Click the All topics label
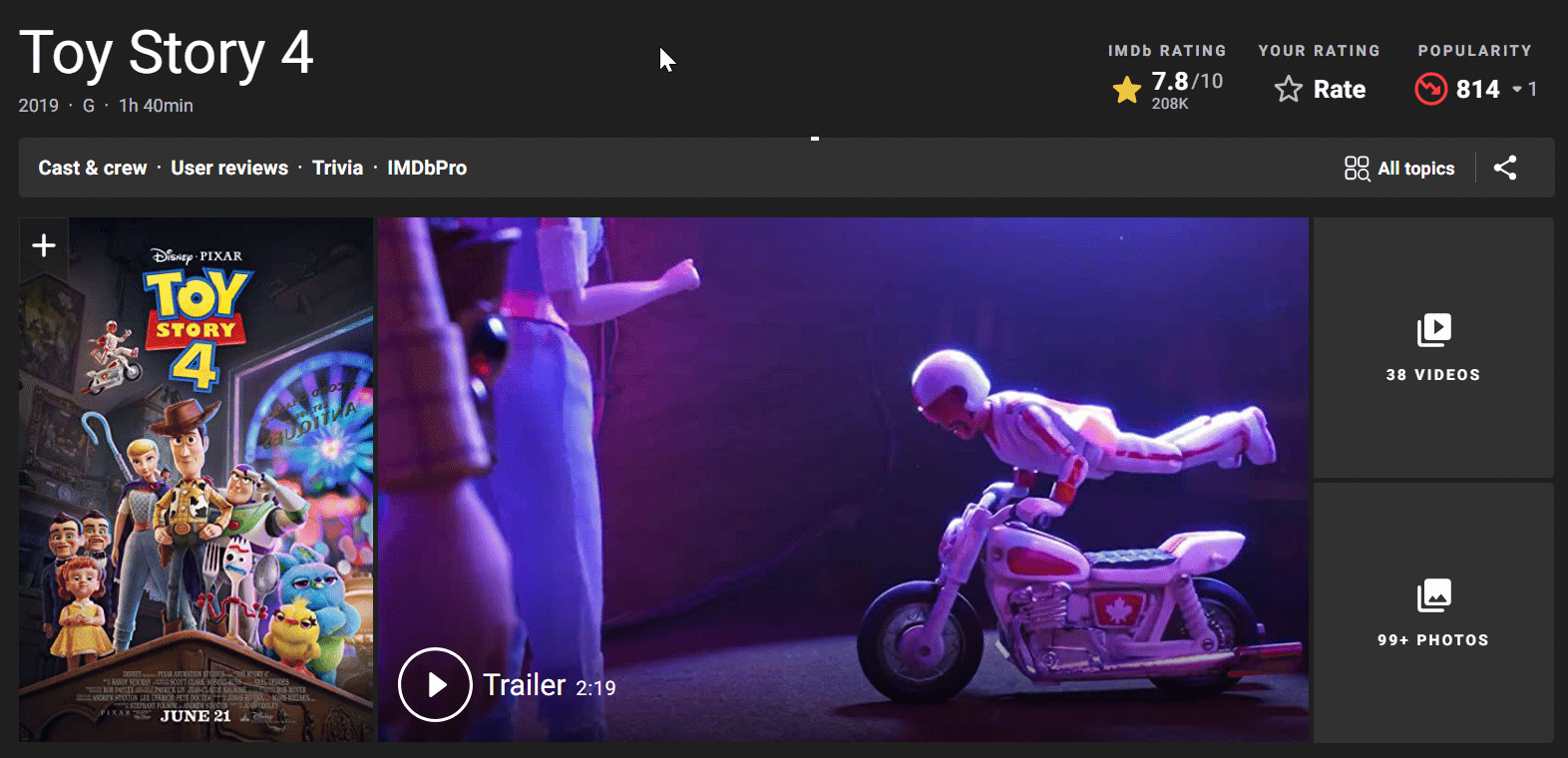This screenshot has height=758, width=1568. click(x=1416, y=169)
